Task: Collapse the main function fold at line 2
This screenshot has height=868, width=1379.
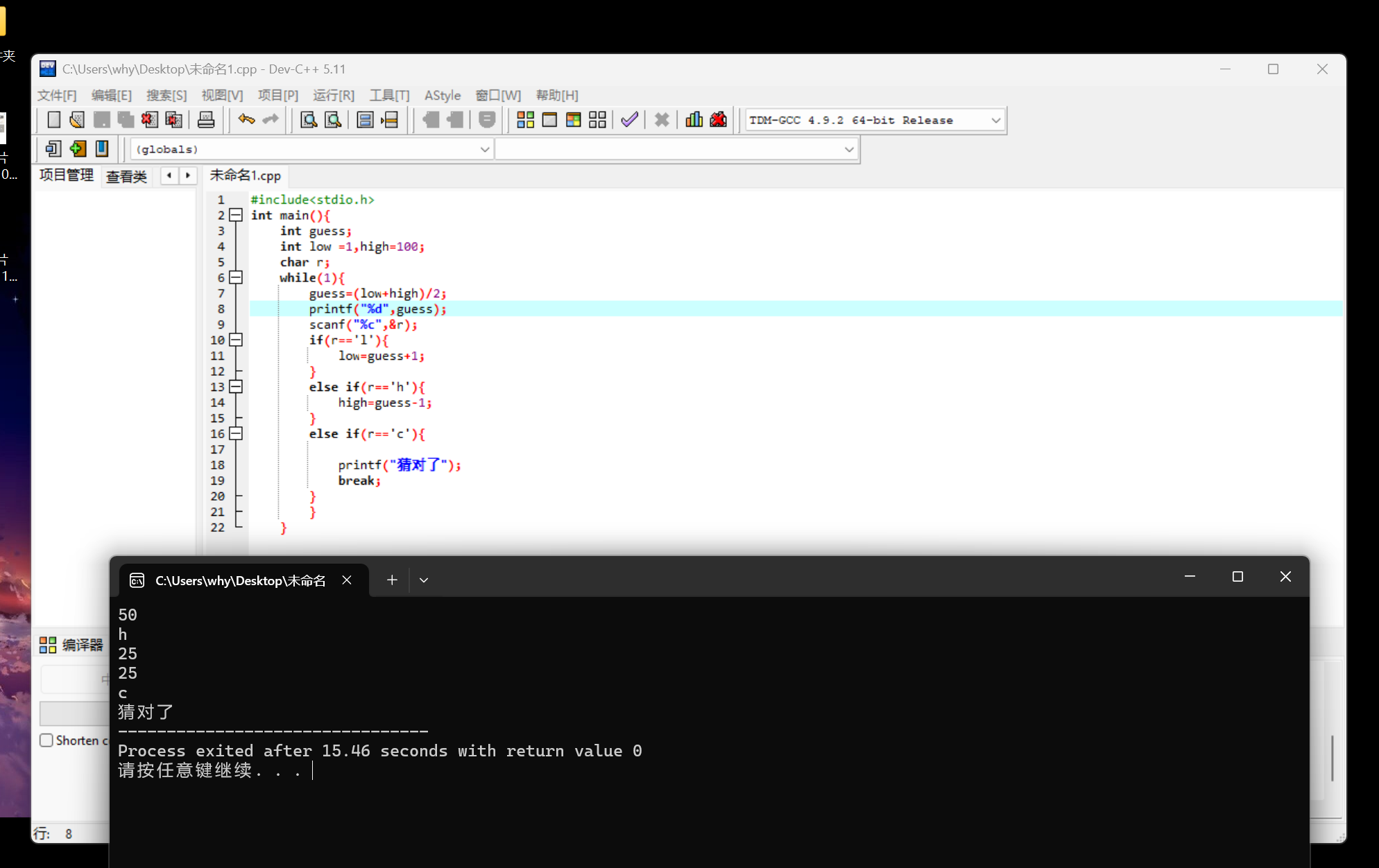Action: pos(236,216)
